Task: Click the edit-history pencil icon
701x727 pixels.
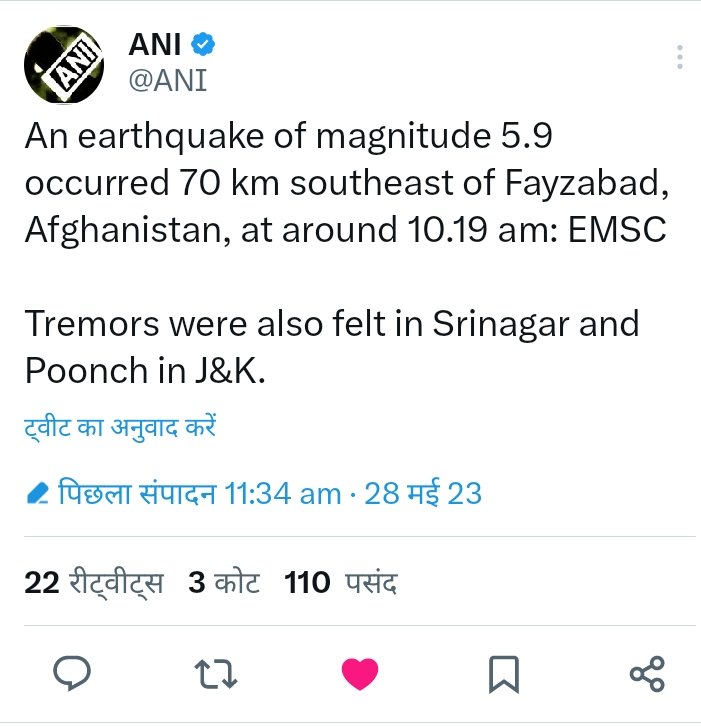Action: pos(38,493)
